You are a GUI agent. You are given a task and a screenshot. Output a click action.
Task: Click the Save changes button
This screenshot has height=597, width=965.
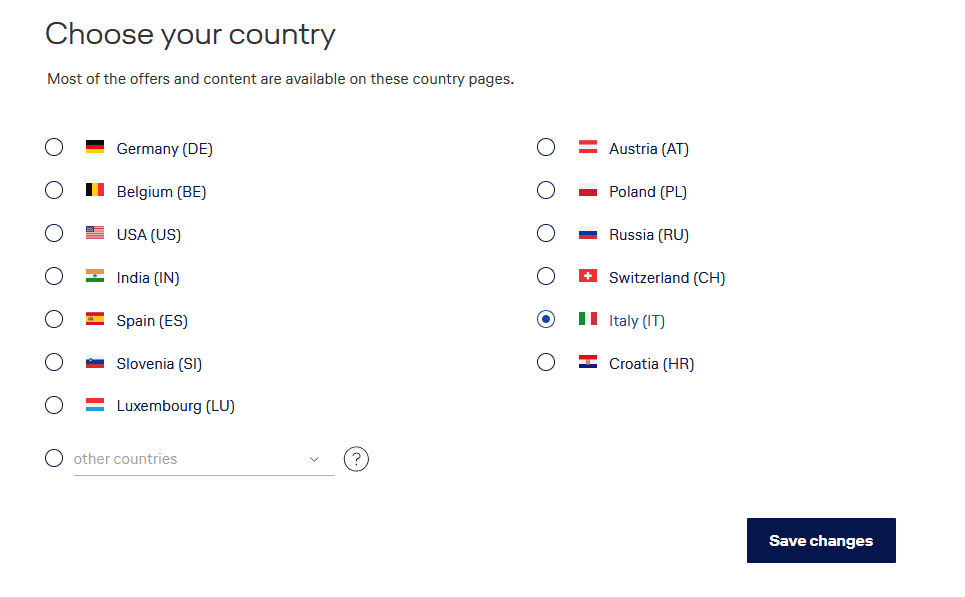click(821, 541)
